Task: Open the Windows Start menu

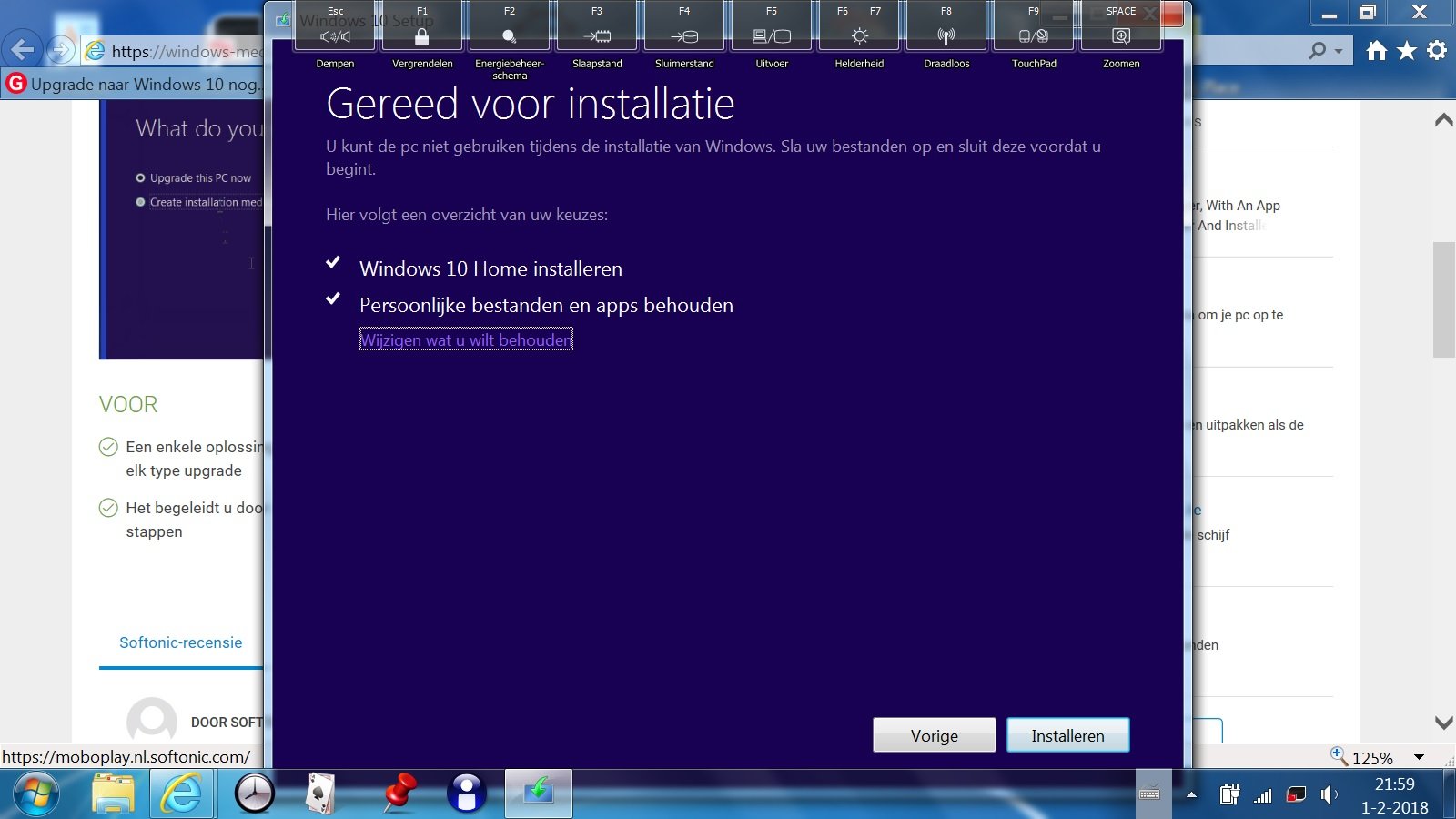Action: pyautogui.click(x=36, y=794)
